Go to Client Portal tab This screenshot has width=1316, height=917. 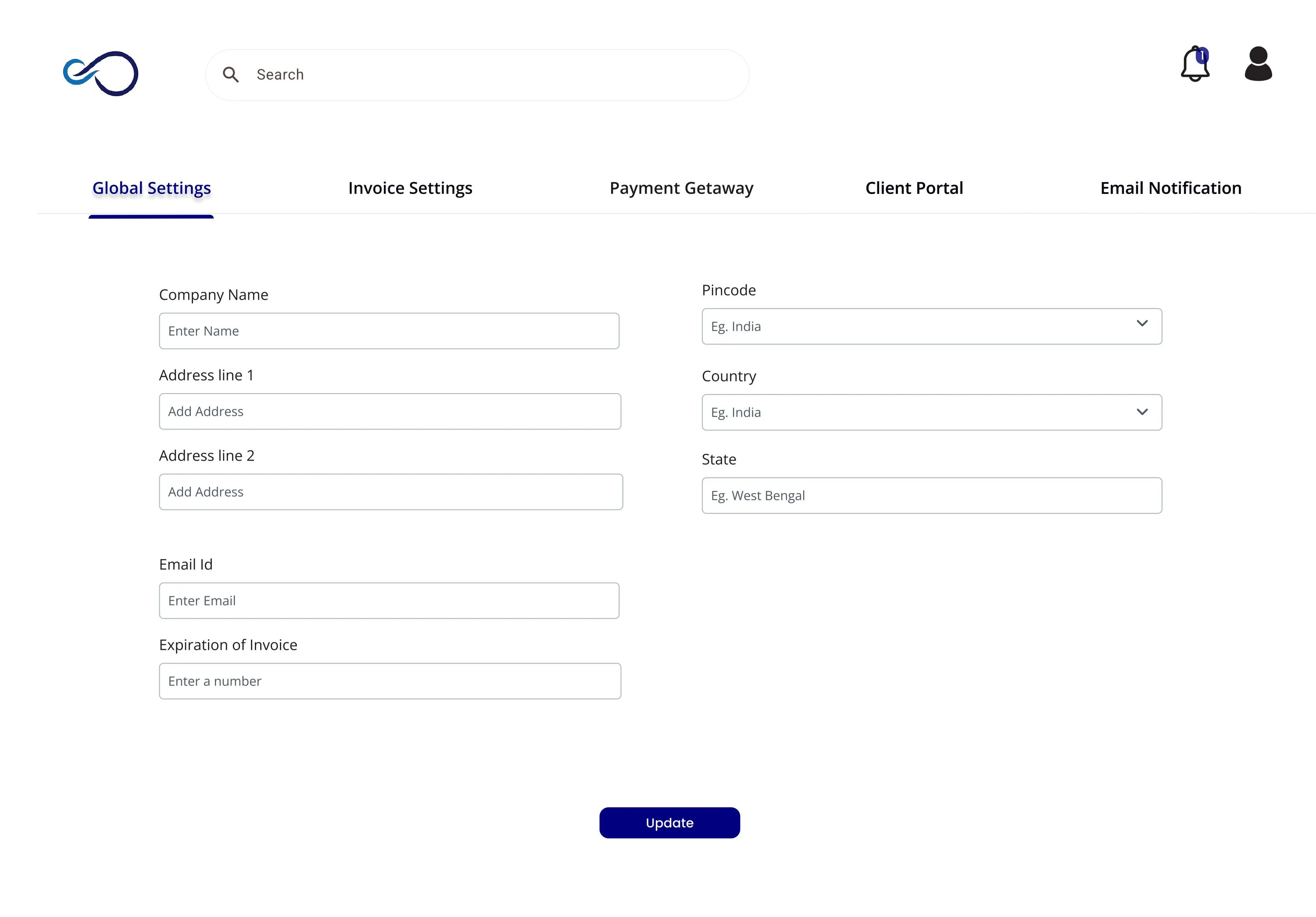pos(914,188)
